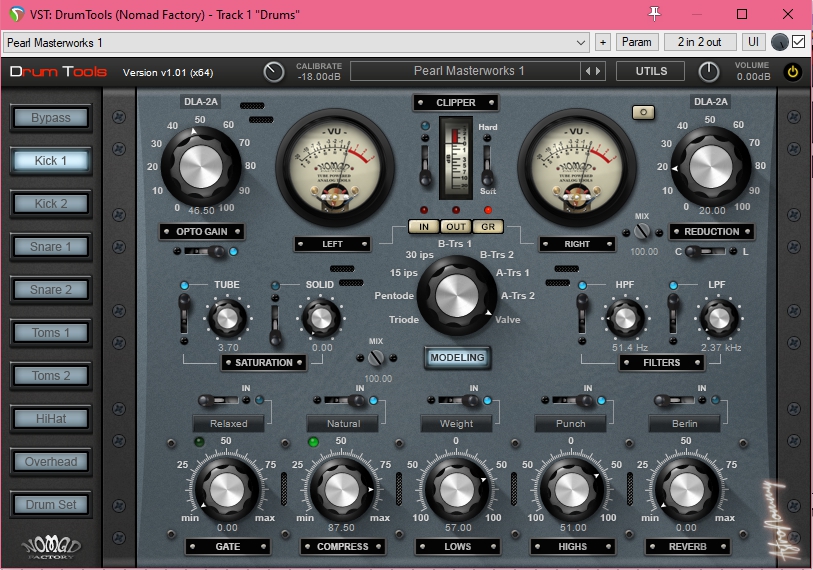The height and width of the screenshot is (570, 813).
Task: Click the REVERB knob
Action: 687,489
